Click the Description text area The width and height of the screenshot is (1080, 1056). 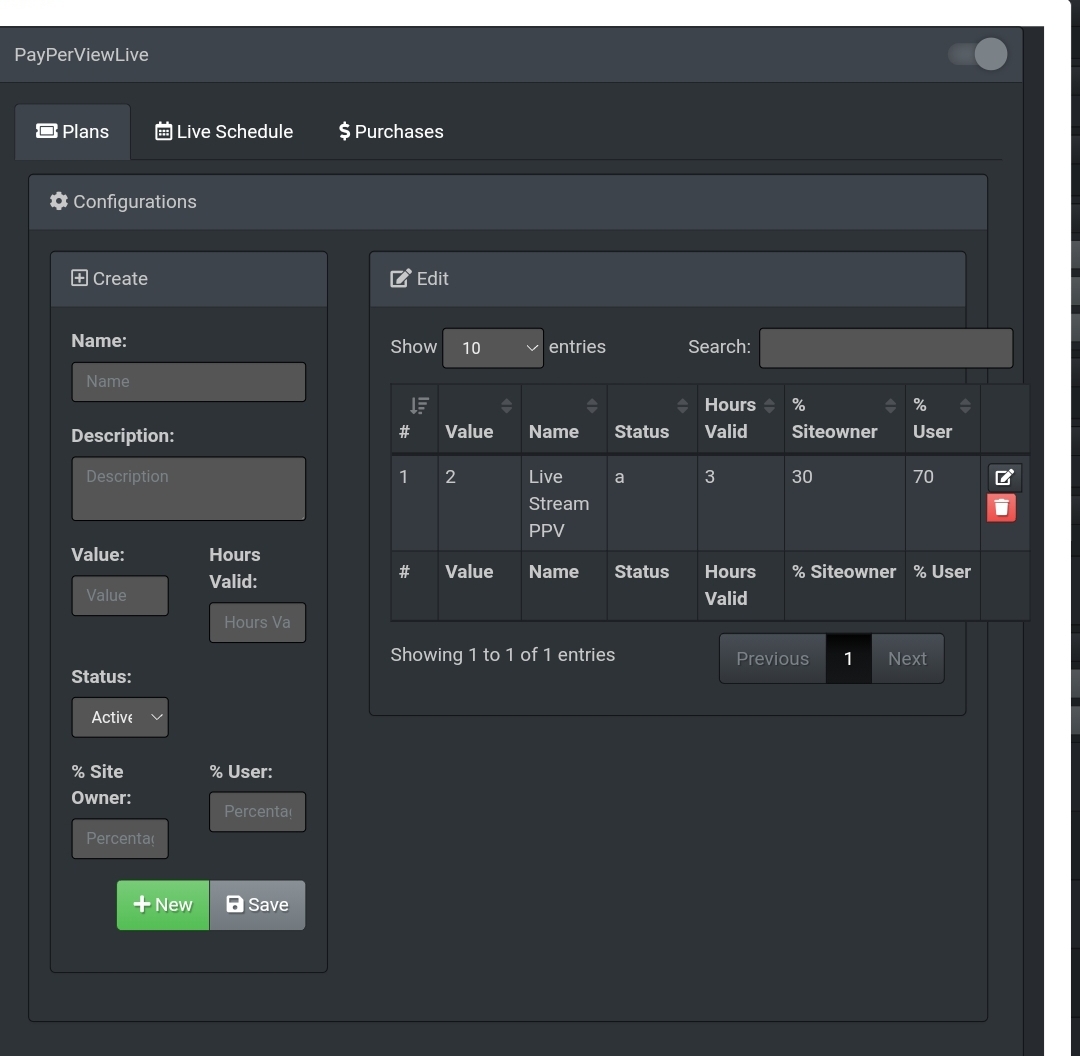(x=189, y=488)
